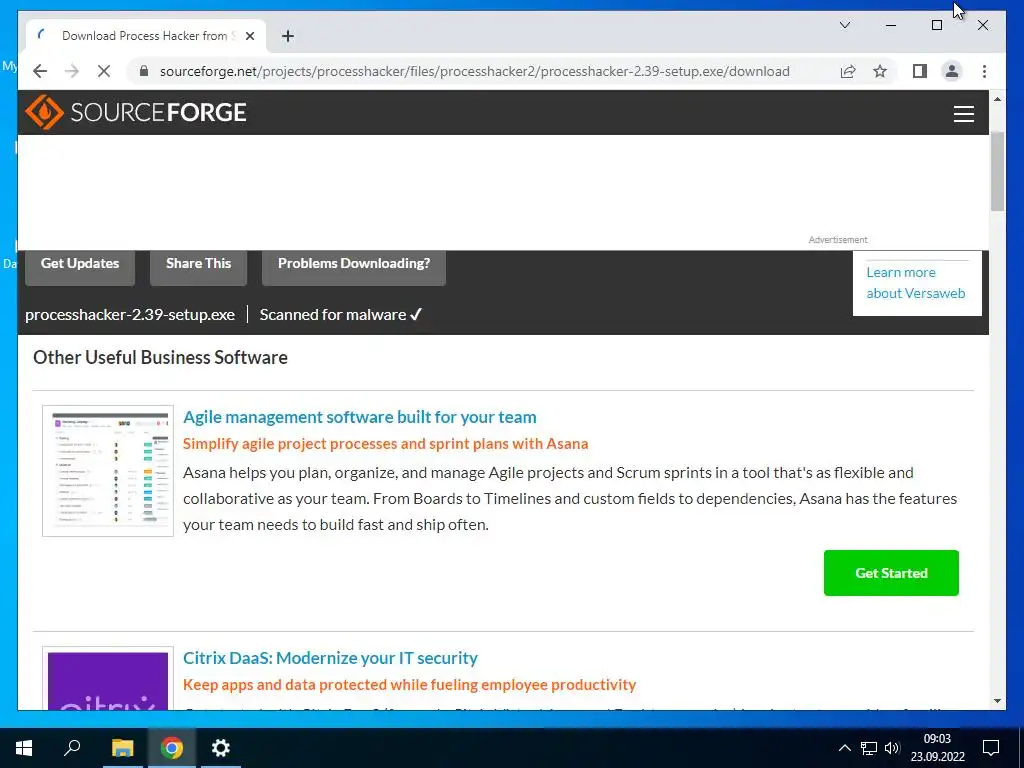Bookmark this page with the star icon
The width and height of the screenshot is (1024, 768).
[x=880, y=71]
